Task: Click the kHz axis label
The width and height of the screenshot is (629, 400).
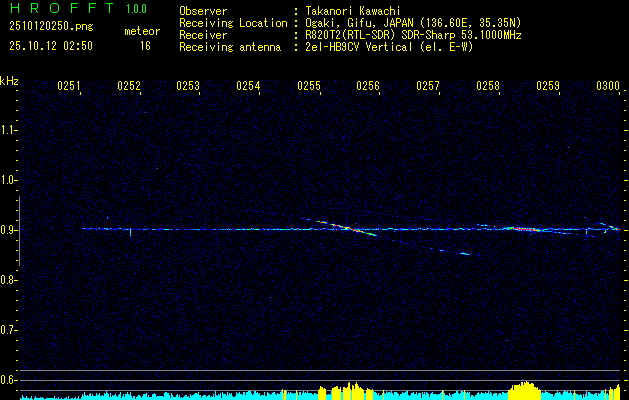Action: (9, 81)
